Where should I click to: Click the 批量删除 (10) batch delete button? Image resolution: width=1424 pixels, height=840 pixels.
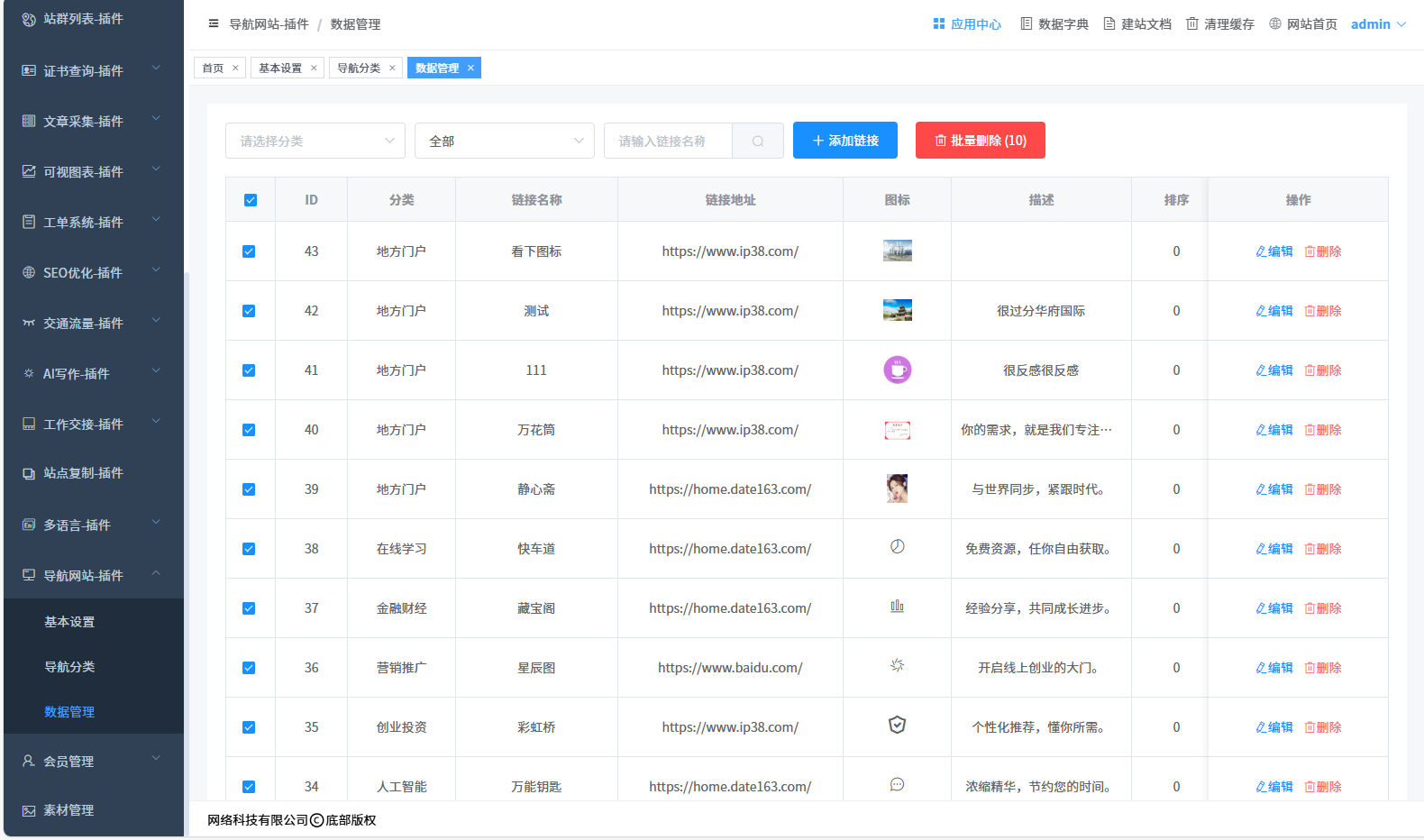980,141
